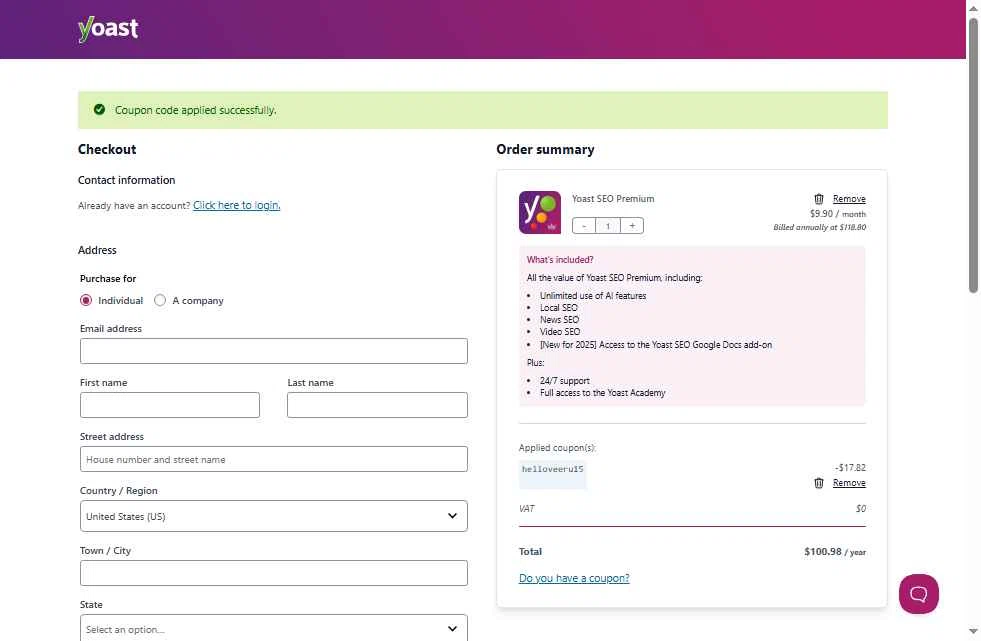Click the scrollbar down arrow
Viewport: 981px width, 641px height.
tap(973, 632)
